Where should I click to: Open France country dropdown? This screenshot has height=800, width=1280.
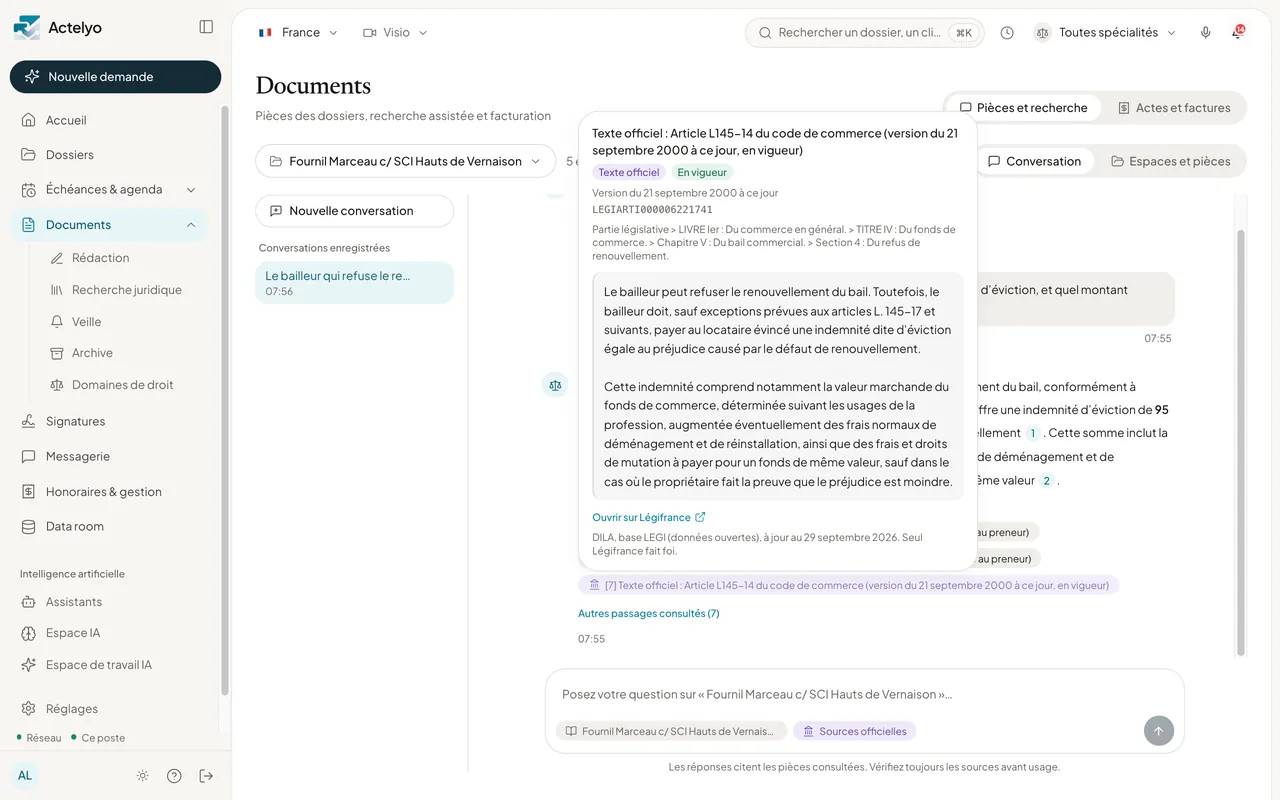298,33
